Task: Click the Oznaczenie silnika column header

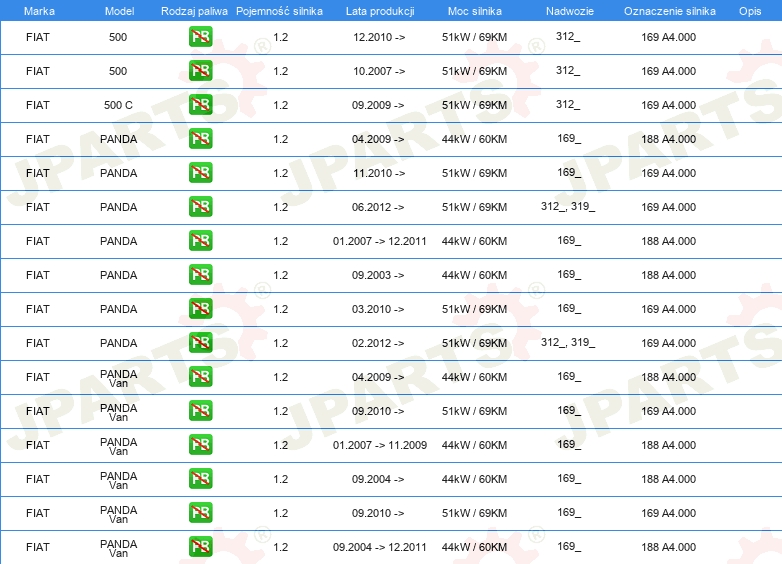Action: point(669,11)
